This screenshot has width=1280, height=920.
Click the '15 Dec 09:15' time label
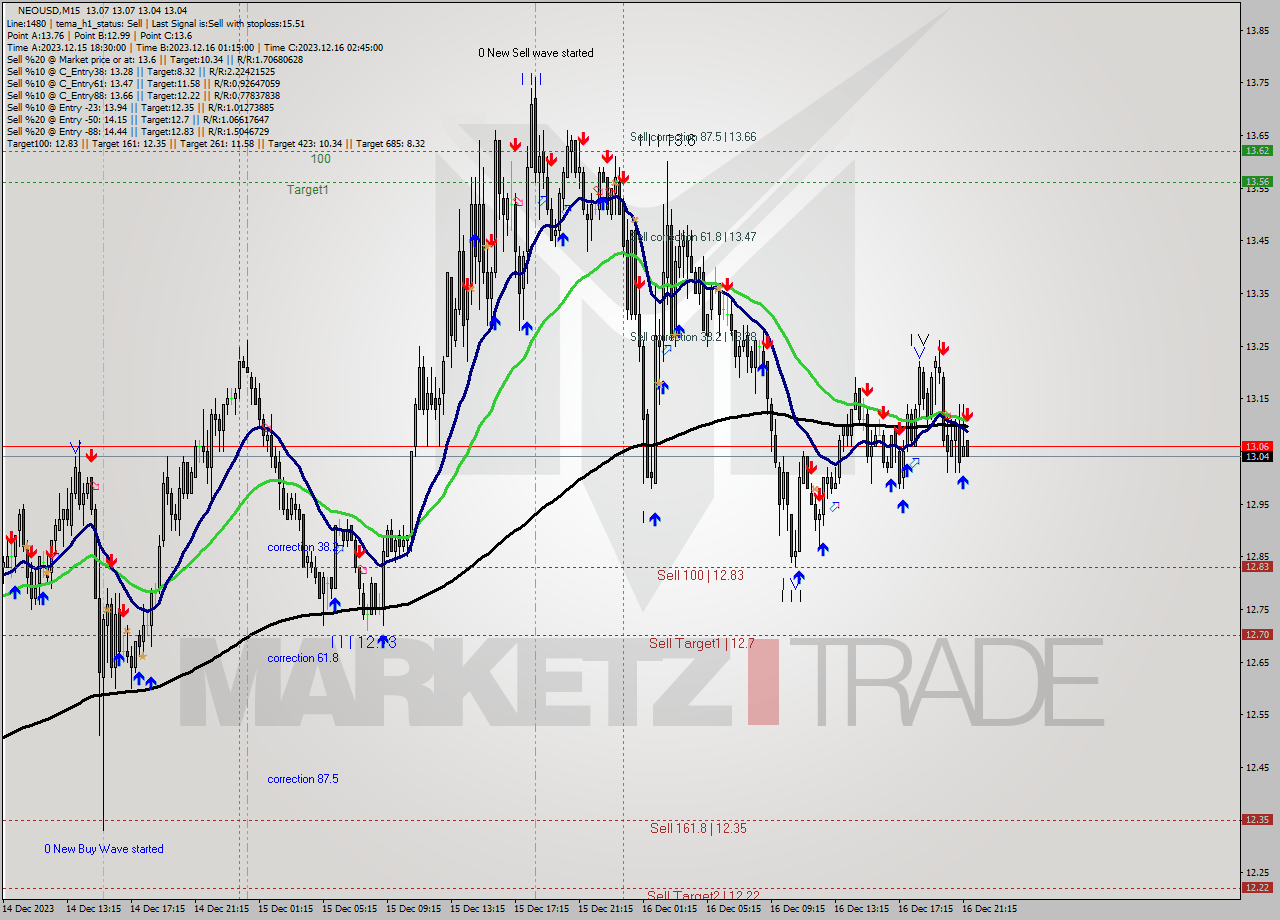pyautogui.click(x=414, y=909)
